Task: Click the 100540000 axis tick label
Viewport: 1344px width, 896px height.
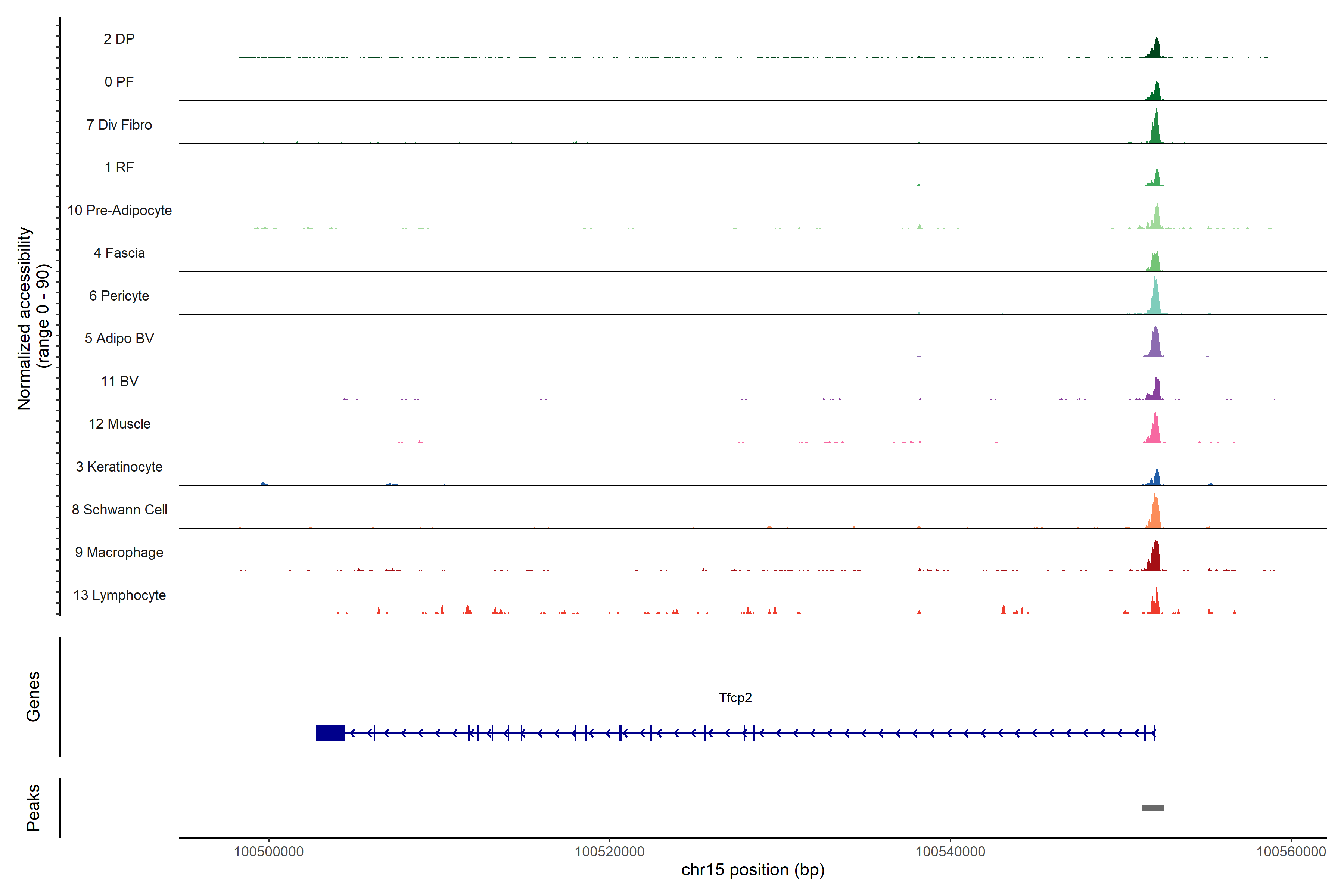Action: pyautogui.click(x=950, y=852)
